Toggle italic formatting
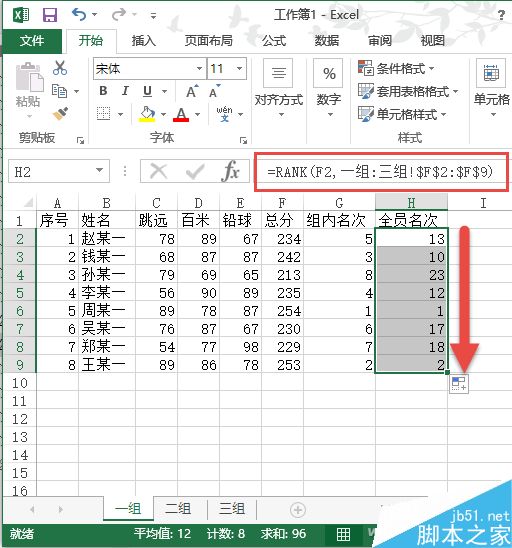512x548 pixels. tap(125, 91)
